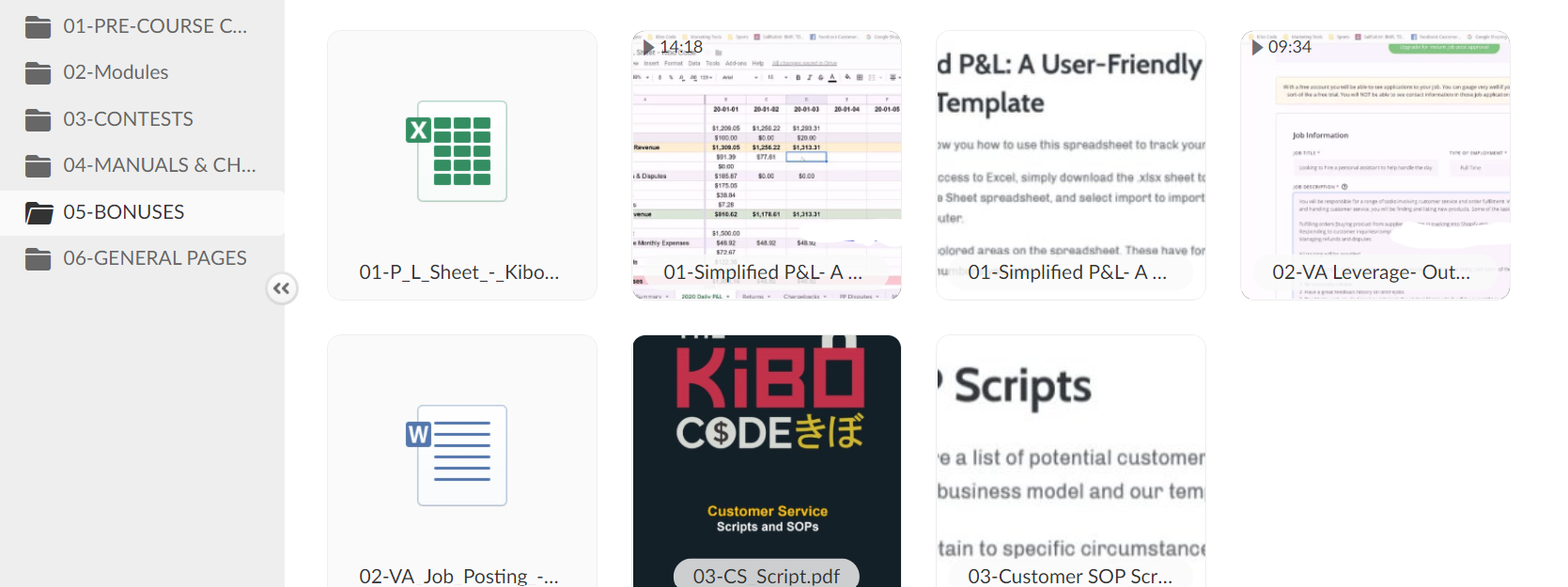Image resolution: width=1568 pixels, height=587 pixels.
Task: Click the 03-Customer SOP Scr... file name
Action: [1070, 576]
